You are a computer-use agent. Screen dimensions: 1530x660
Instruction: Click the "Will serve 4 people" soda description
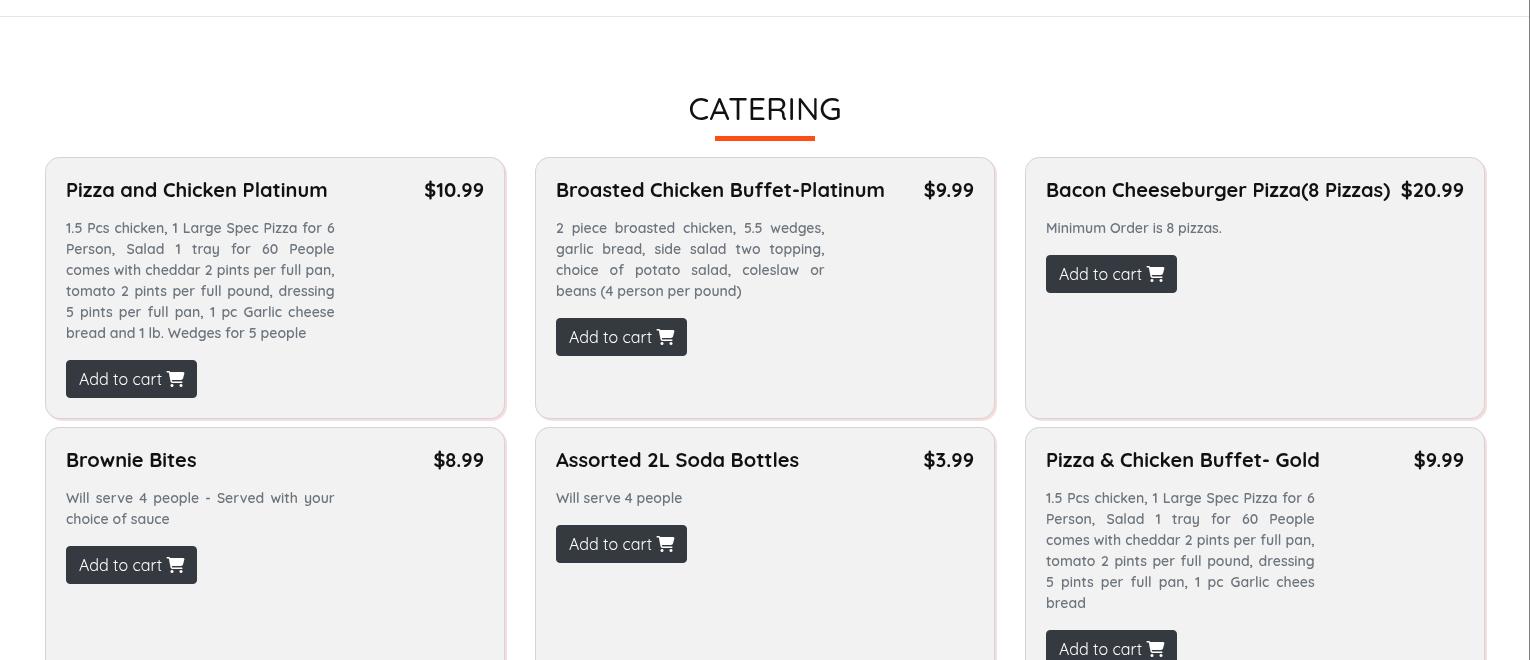(x=619, y=498)
